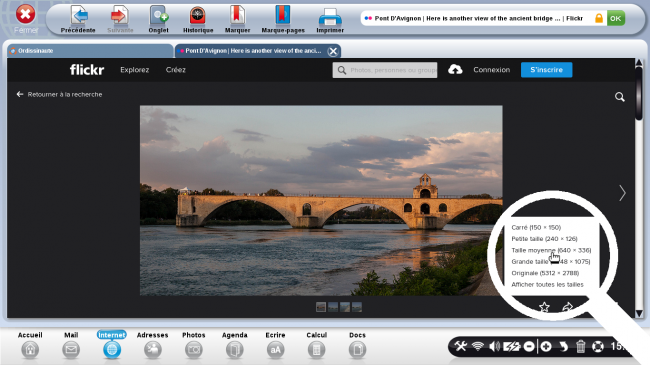Add the photo to favorites with the star icon
The width and height of the screenshot is (650, 365).
click(x=544, y=307)
